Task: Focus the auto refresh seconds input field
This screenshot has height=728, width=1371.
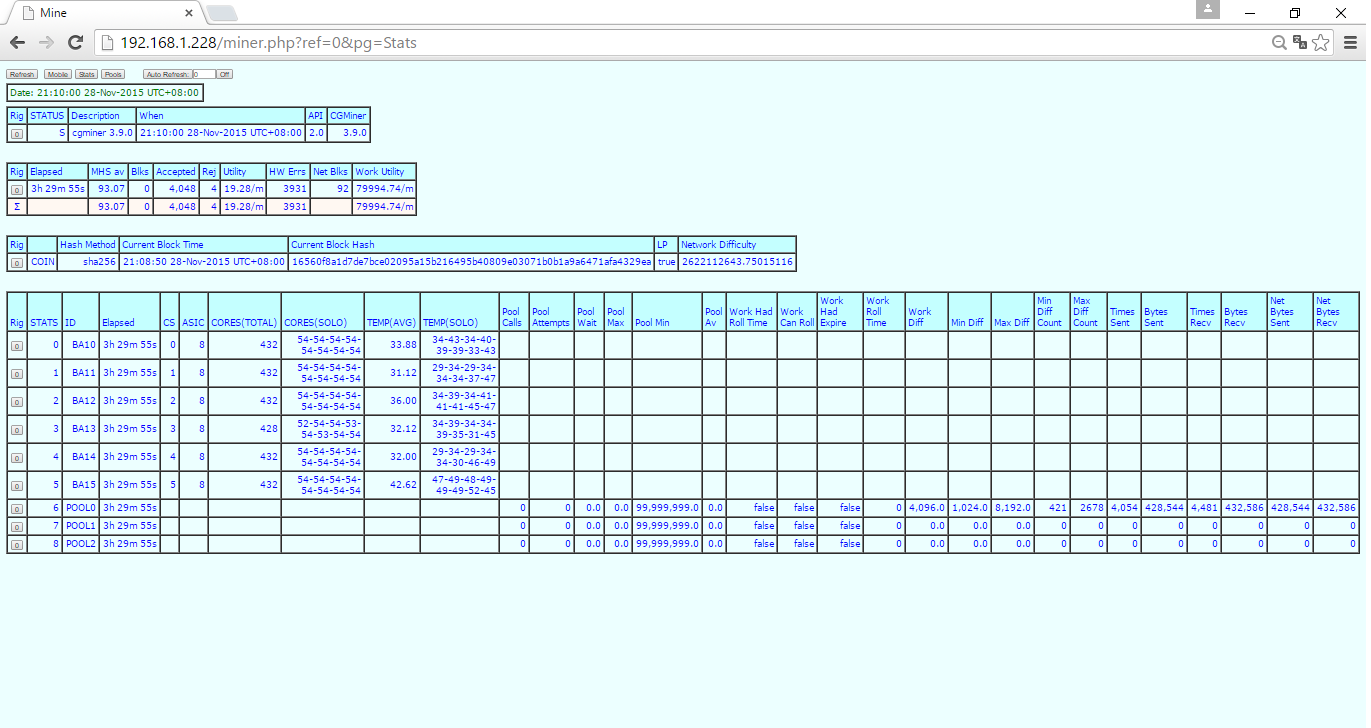Action: coord(203,74)
